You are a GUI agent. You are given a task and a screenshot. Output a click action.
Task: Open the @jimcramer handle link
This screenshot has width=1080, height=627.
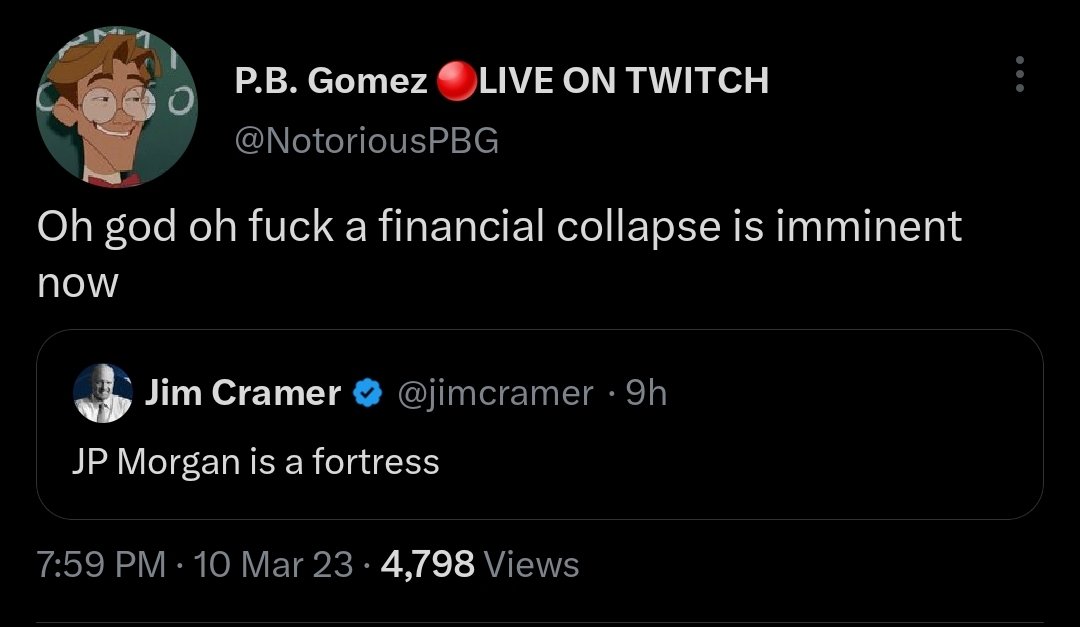[496, 393]
